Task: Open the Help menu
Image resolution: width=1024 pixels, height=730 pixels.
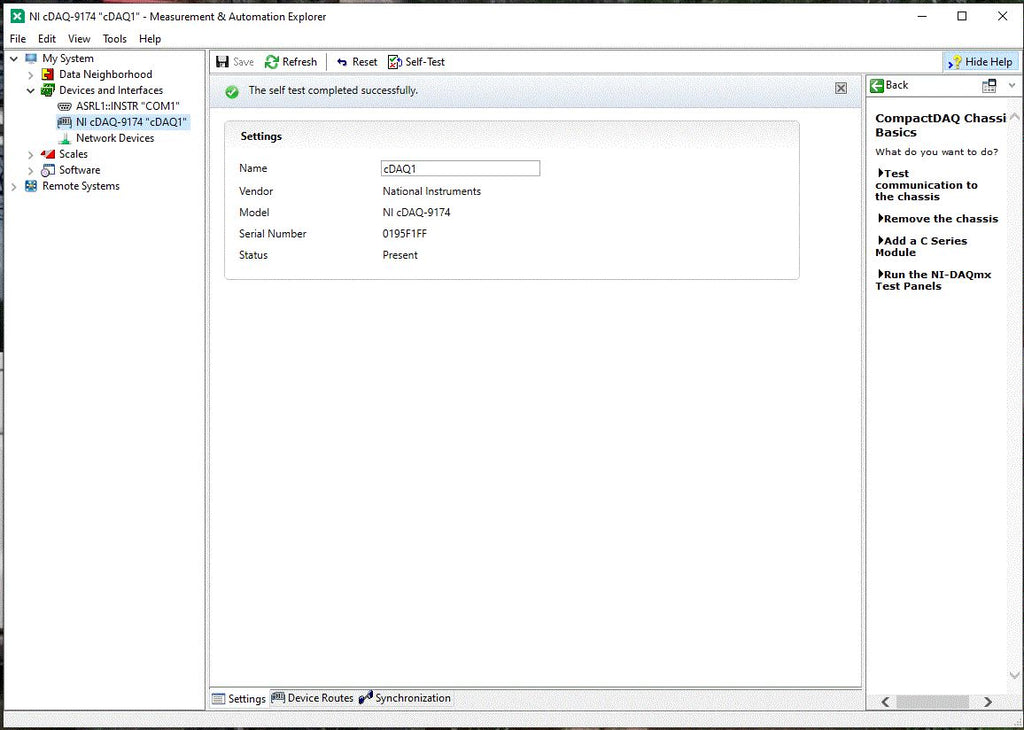Action: click(150, 39)
